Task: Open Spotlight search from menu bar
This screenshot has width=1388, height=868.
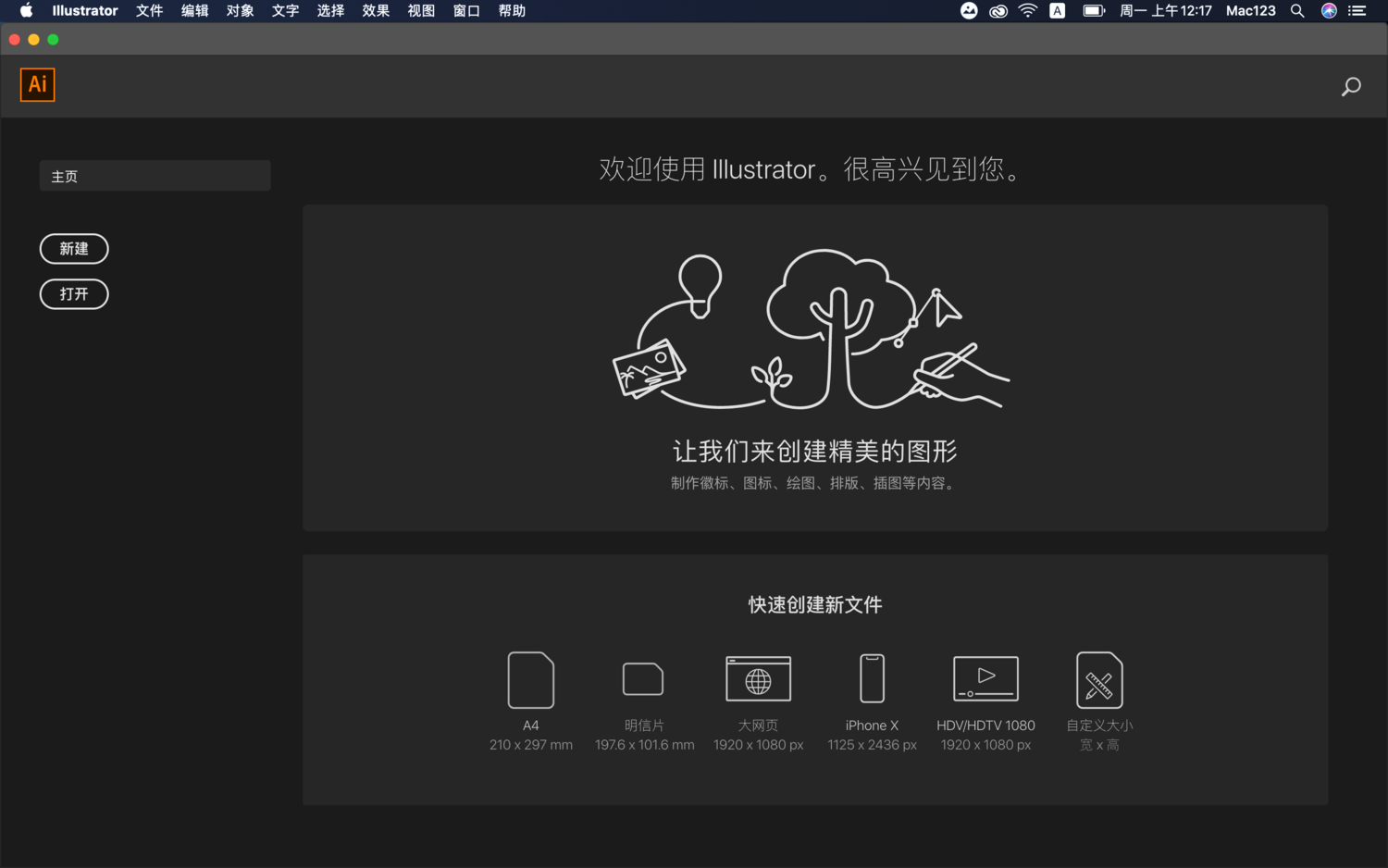Action: tap(1297, 10)
